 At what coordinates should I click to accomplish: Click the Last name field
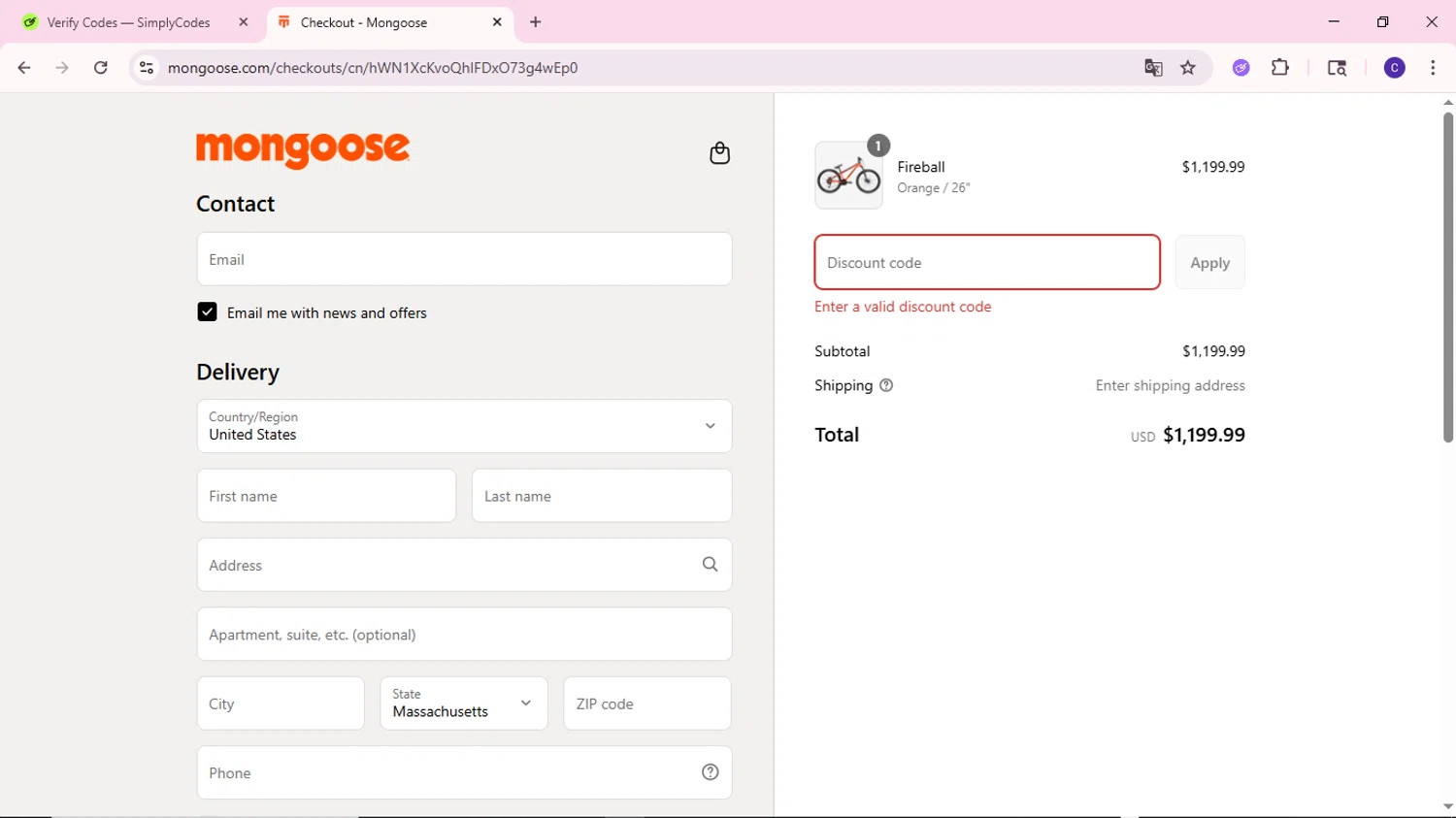(602, 496)
